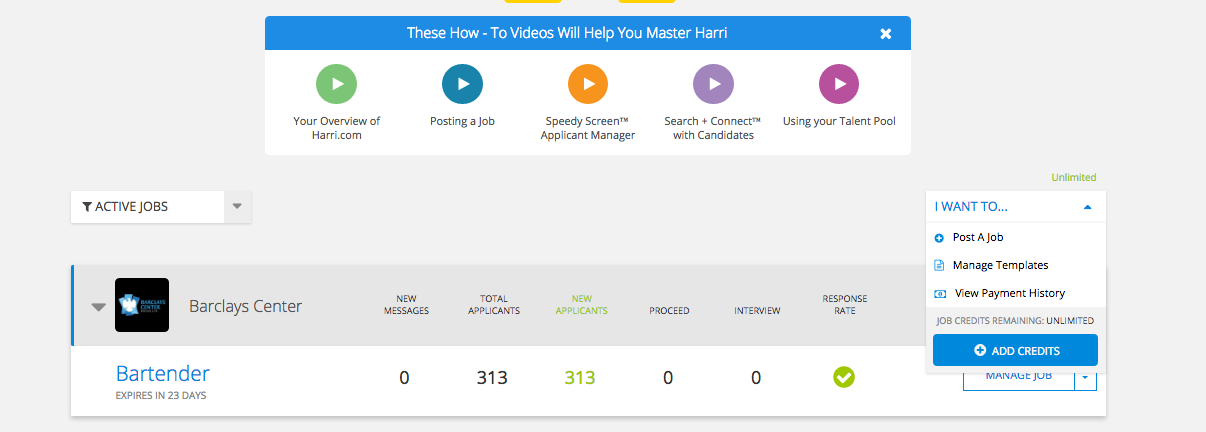1206x432 pixels.
Task: Click the Job Credits Remaining: Unlimited text
Action: coord(1015,321)
